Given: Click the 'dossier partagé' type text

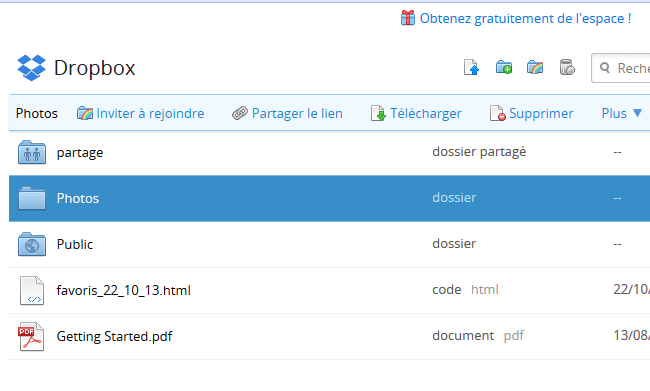Looking at the screenshot, I should (x=479, y=152).
